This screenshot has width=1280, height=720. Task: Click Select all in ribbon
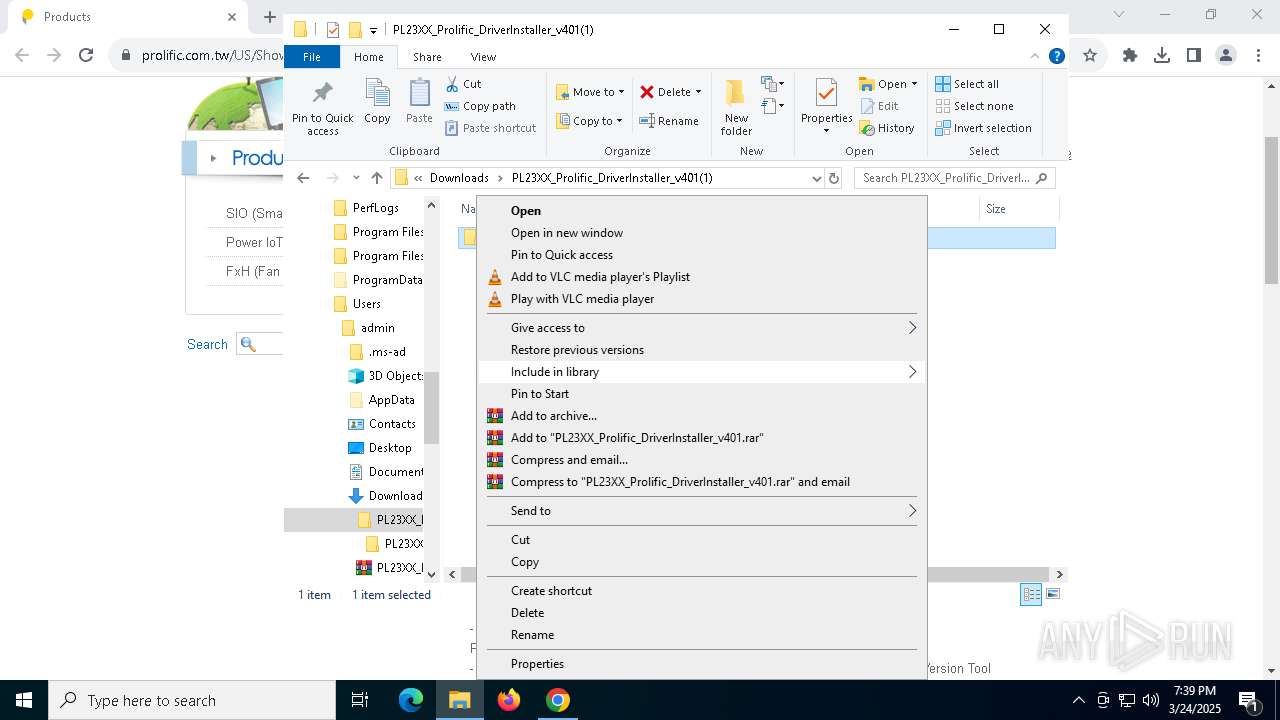click(967, 84)
